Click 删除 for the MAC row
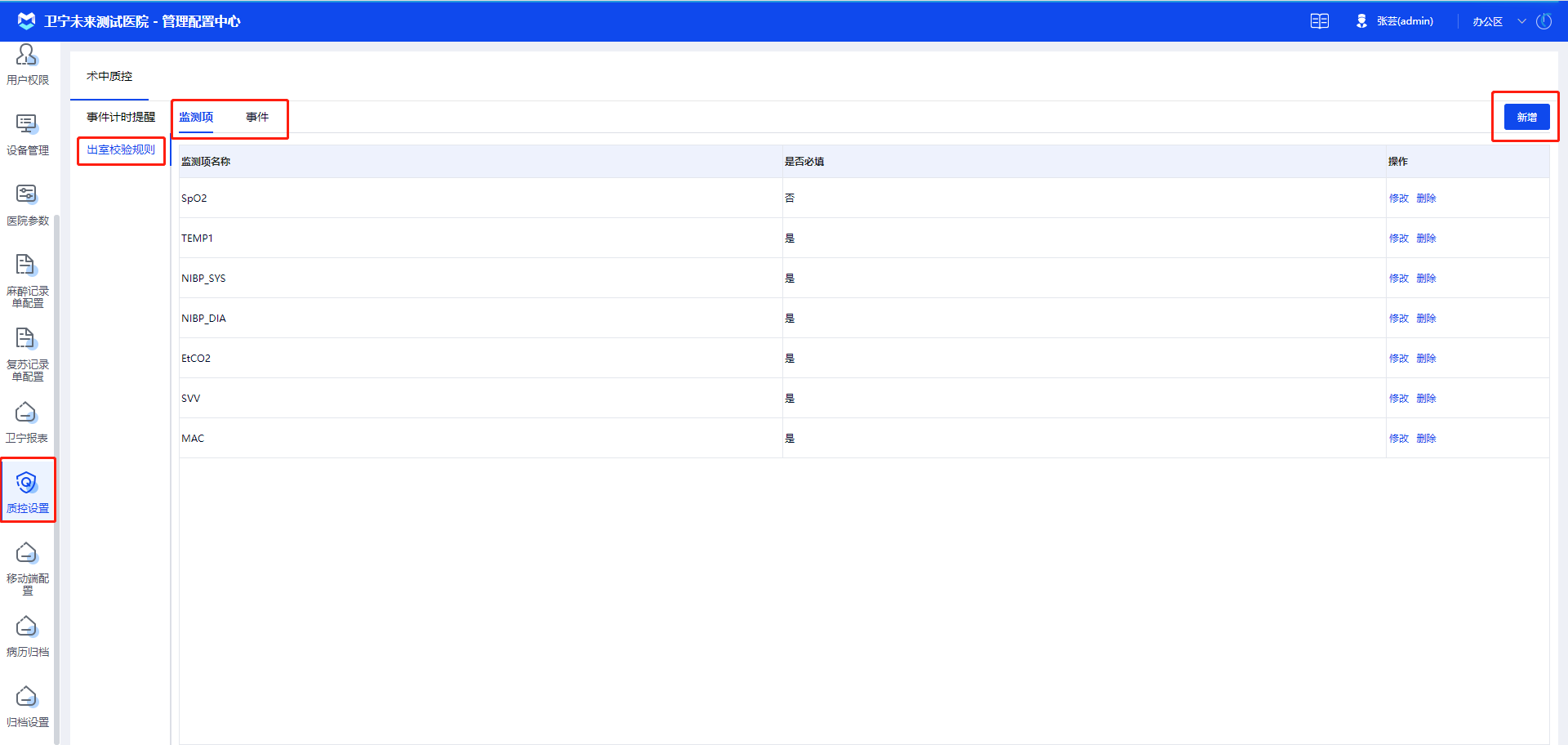The image size is (1568, 745). 1426,438
